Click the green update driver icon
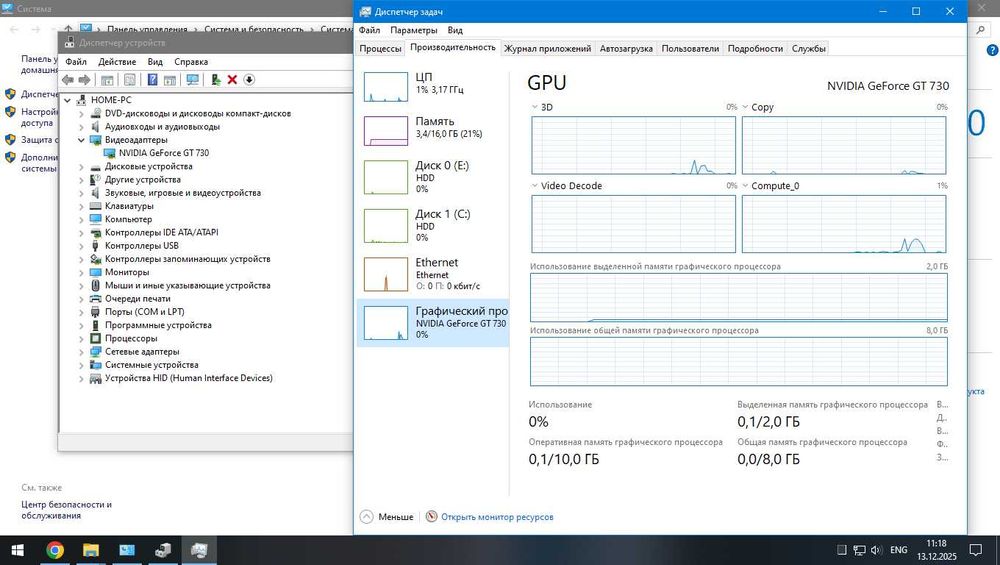The image size is (1000, 565). click(x=216, y=80)
